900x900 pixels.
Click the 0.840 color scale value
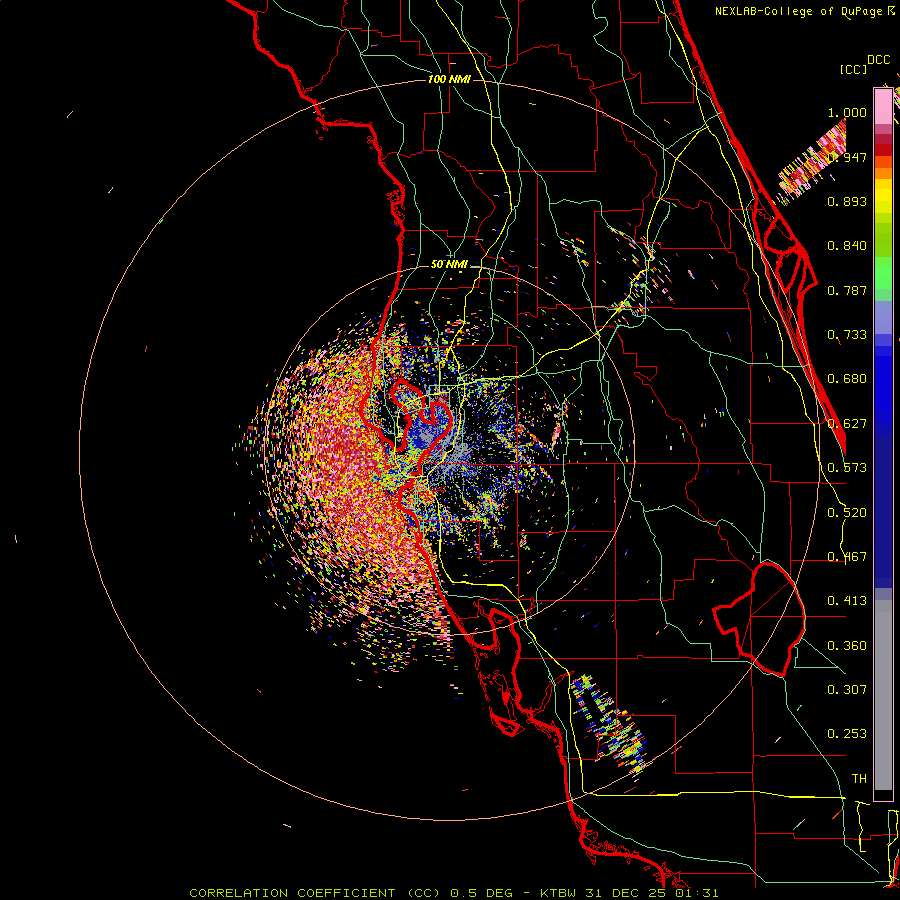point(847,246)
